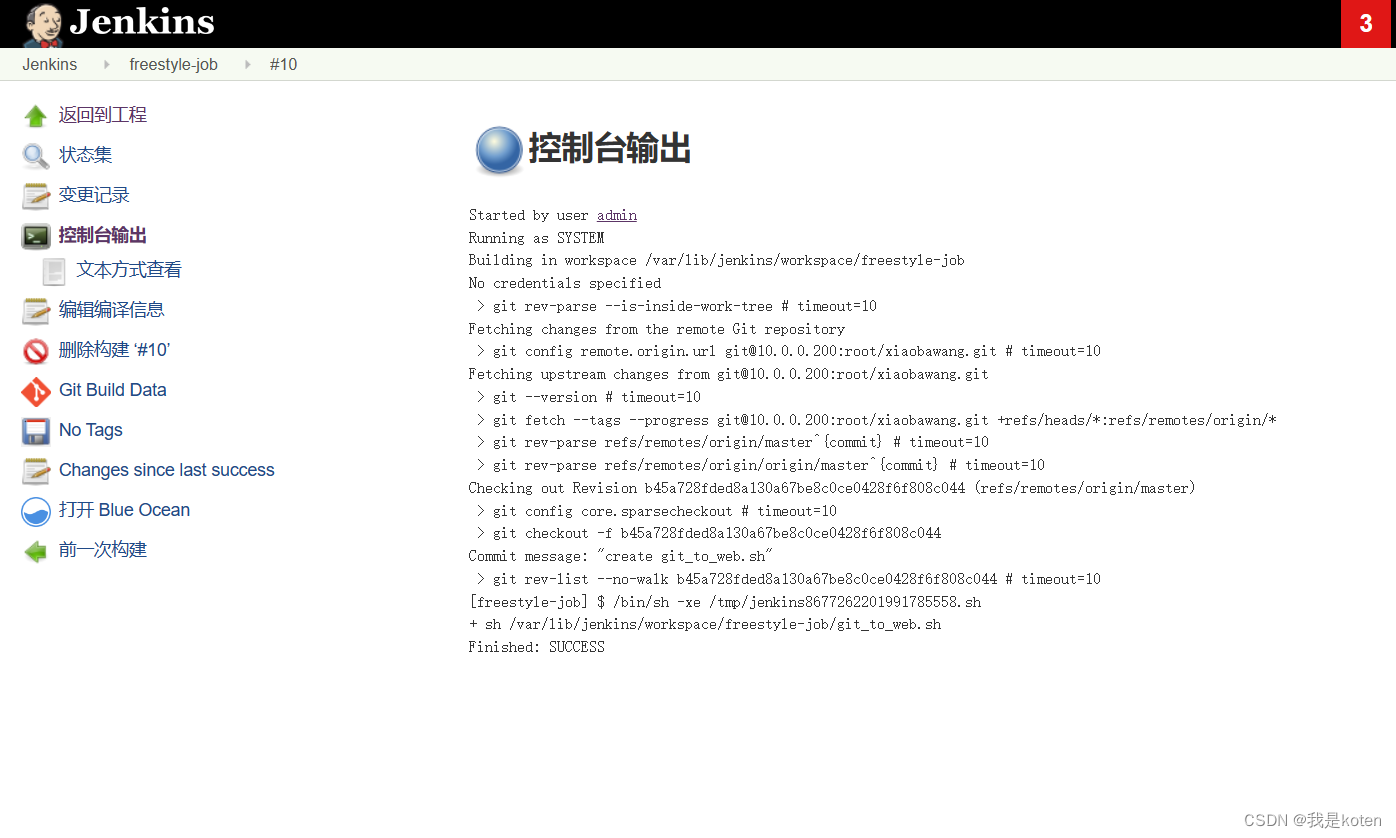The width and height of the screenshot is (1396, 838).
Task: Launch 打开 Blue Ocean link
Action: pyautogui.click(x=124, y=510)
